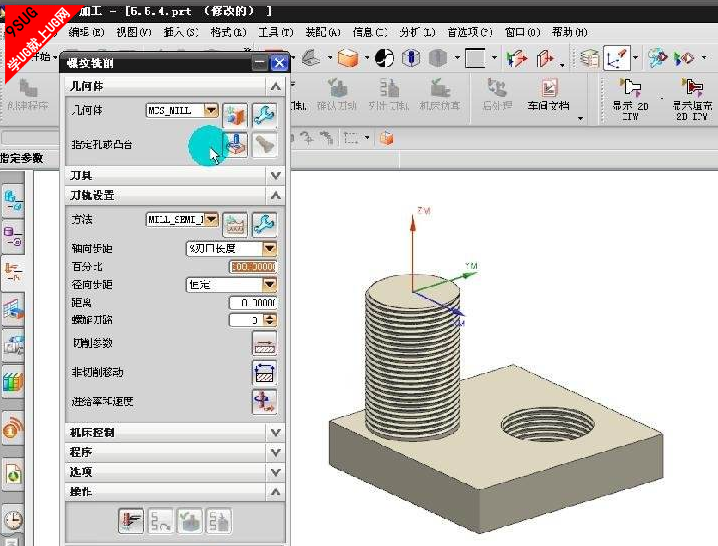The width and height of the screenshot is (718, 546).
Task: Click the Show 2D IPW icon
Action: coord(631,99)
